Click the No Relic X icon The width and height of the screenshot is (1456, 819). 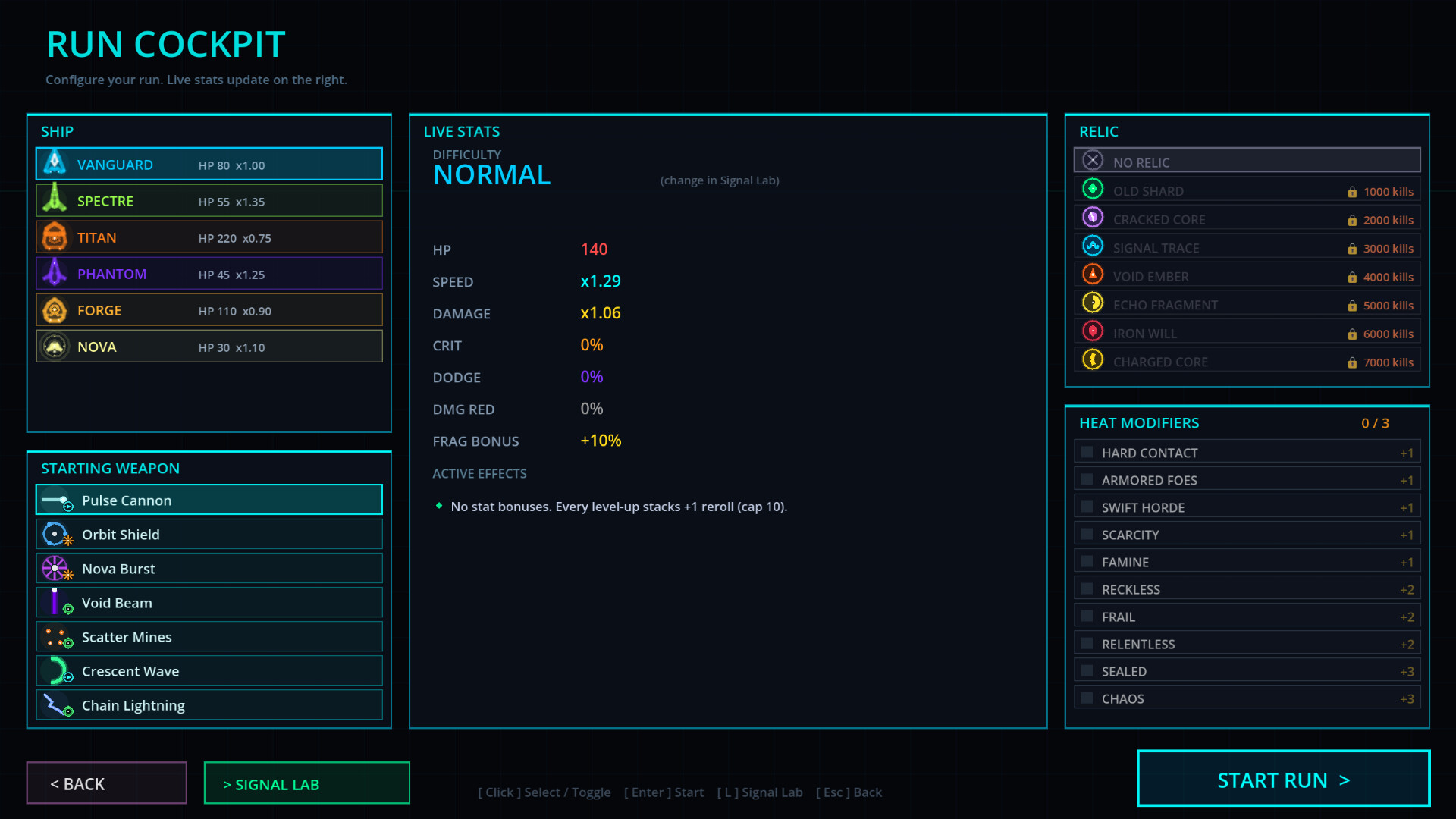coord(1093,160)
